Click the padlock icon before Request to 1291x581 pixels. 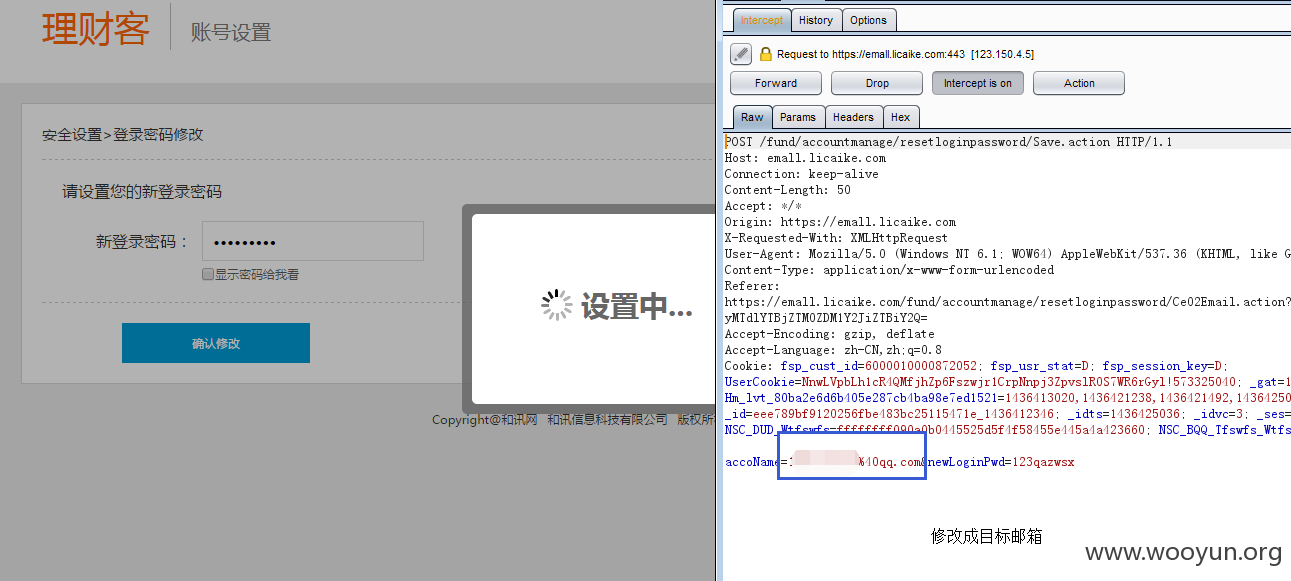pyautogui.click(x=766, y=54)
